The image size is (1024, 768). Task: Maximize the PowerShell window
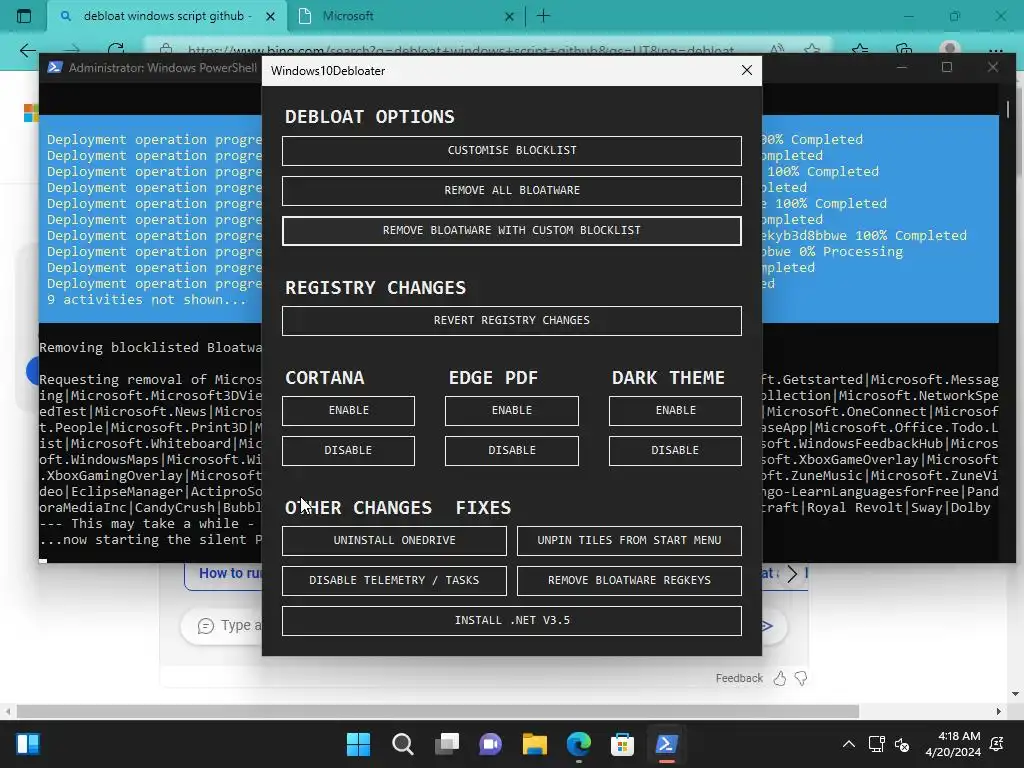click(947, 67)
